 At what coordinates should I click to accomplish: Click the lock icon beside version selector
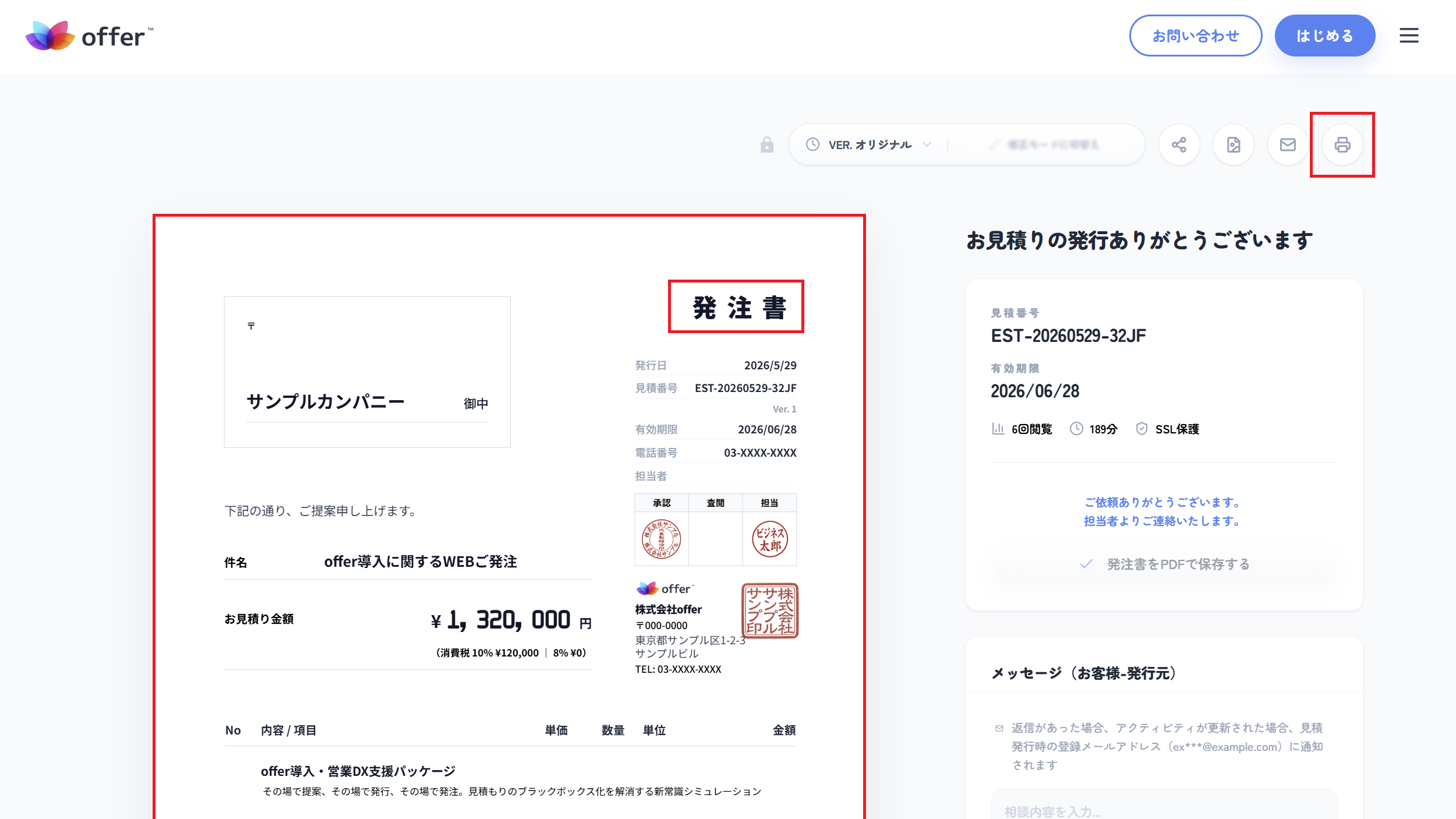[767, 144]
